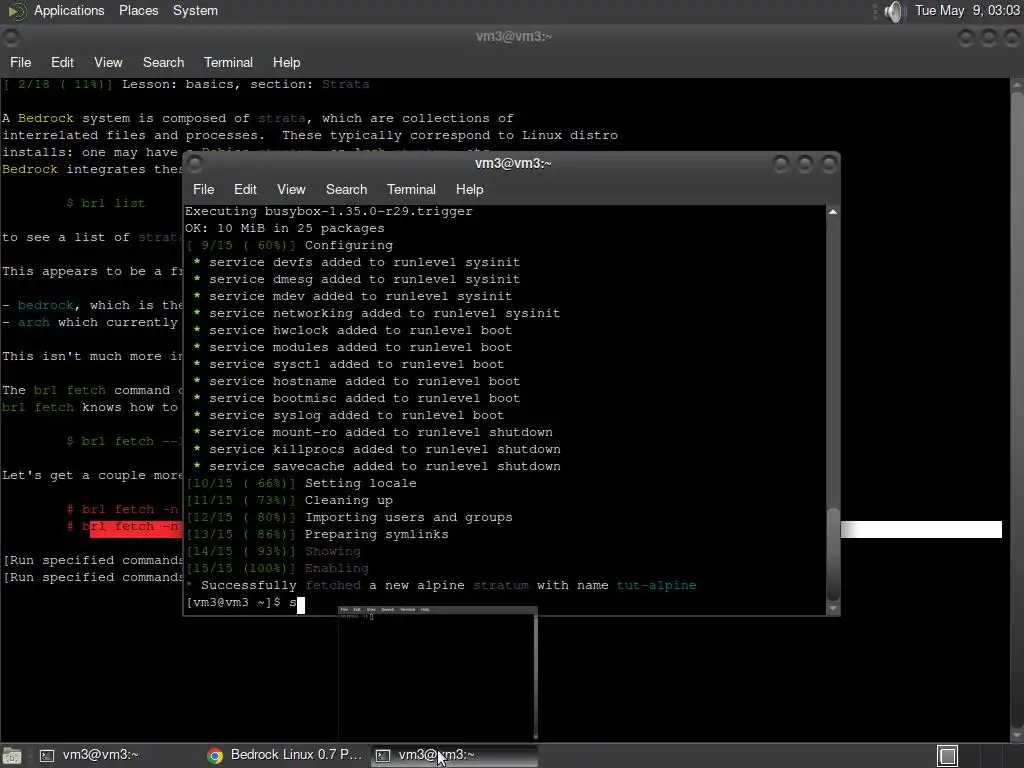Click the volume speaker icon in the panel
The height and width of the screenshot is (768, 1024).
coord(894,11)
